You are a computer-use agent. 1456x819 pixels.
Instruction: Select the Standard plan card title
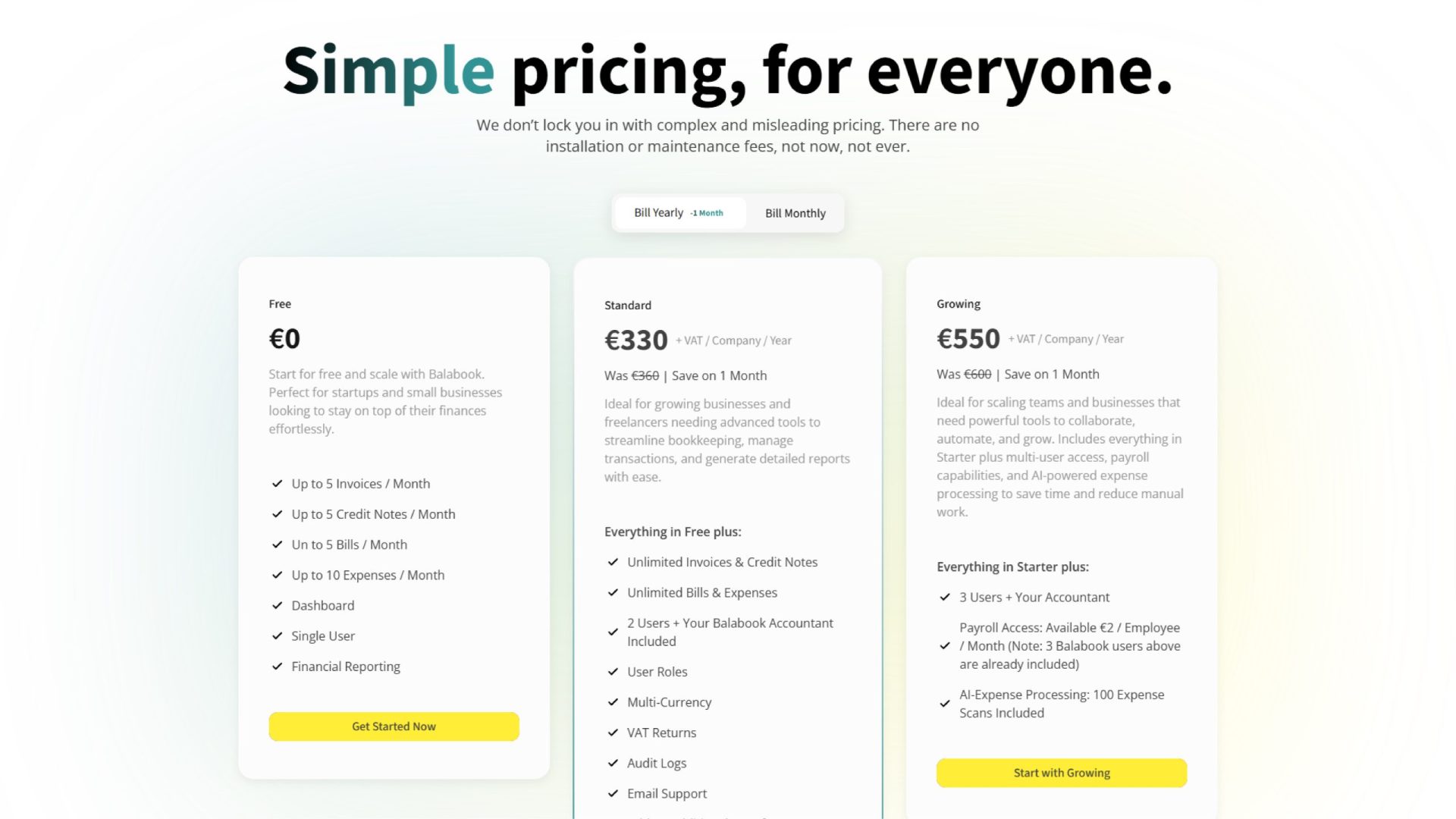[627, 306]
